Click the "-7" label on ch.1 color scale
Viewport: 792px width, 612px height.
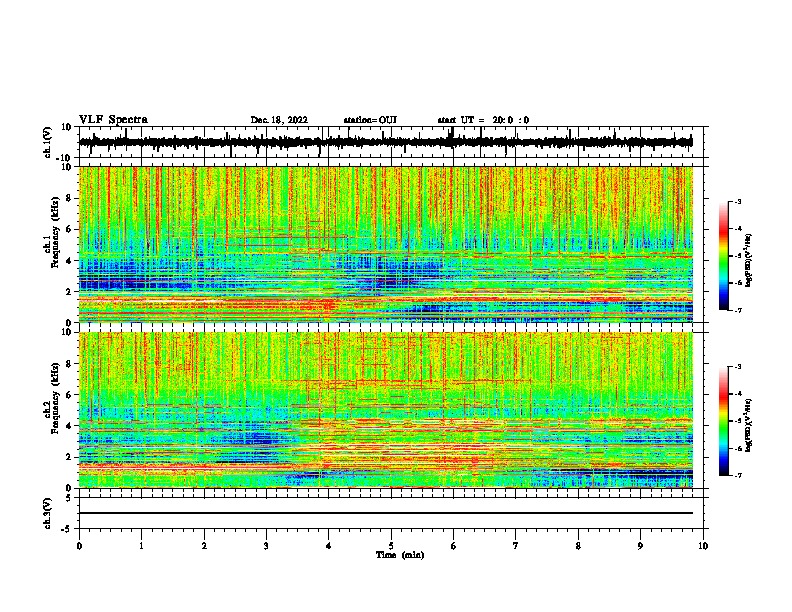coord(738,310)
